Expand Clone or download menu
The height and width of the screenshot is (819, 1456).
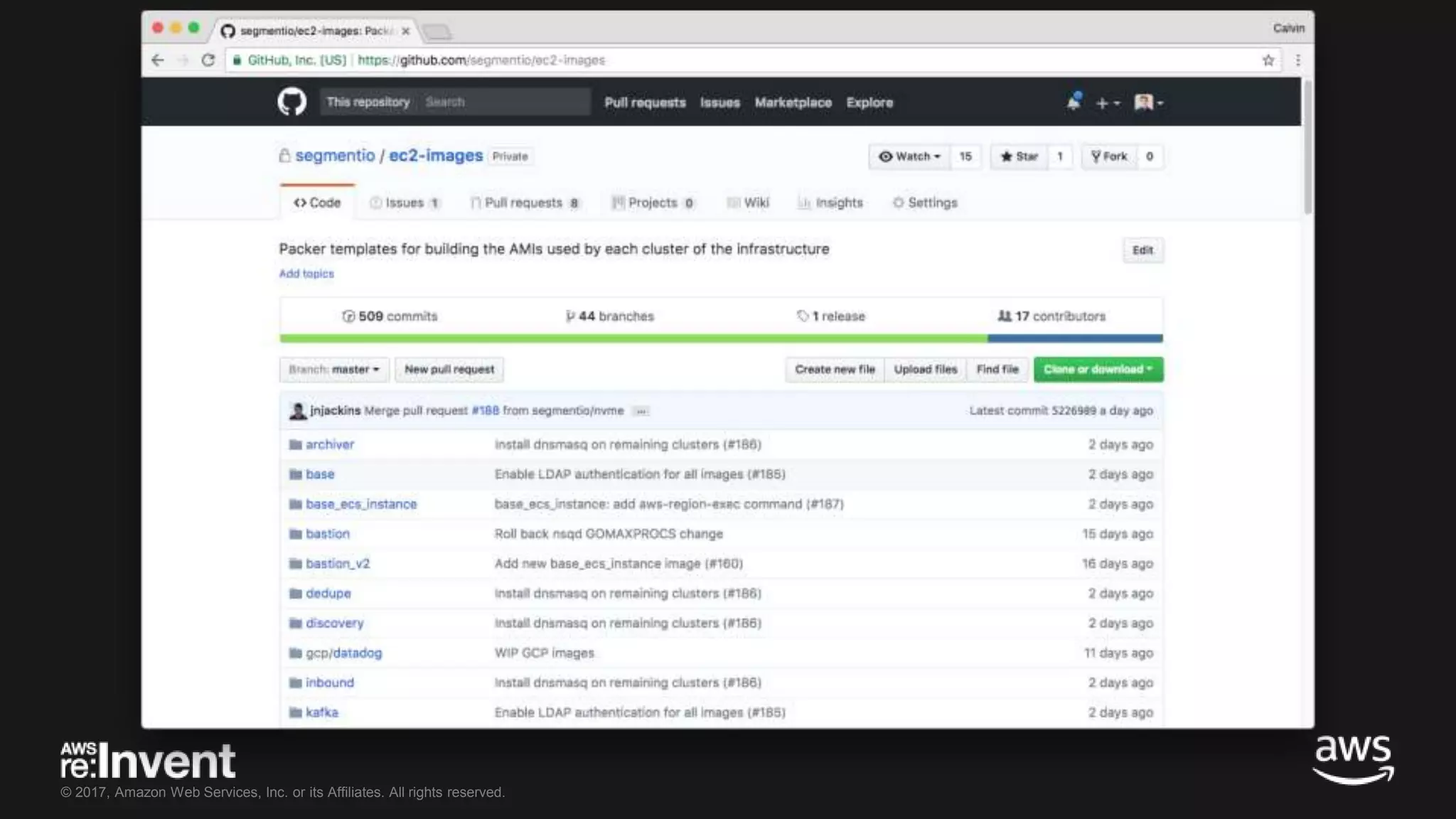(x=1098, y=370)
